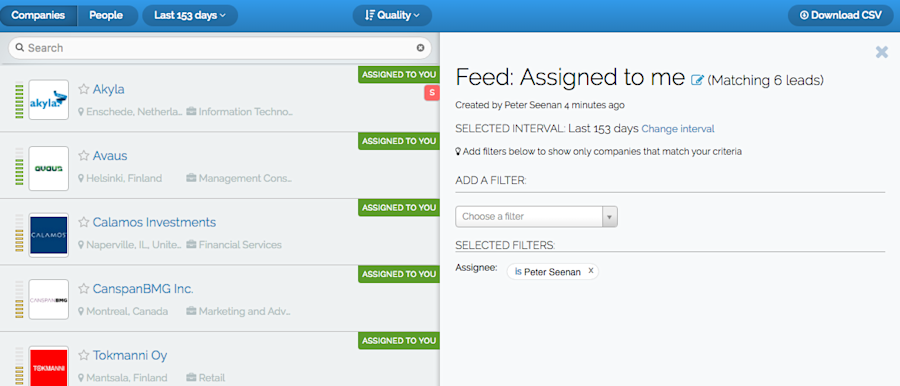The image size is (900, 386).
Task: Star the Akyla company
Action: coord(84,89)
